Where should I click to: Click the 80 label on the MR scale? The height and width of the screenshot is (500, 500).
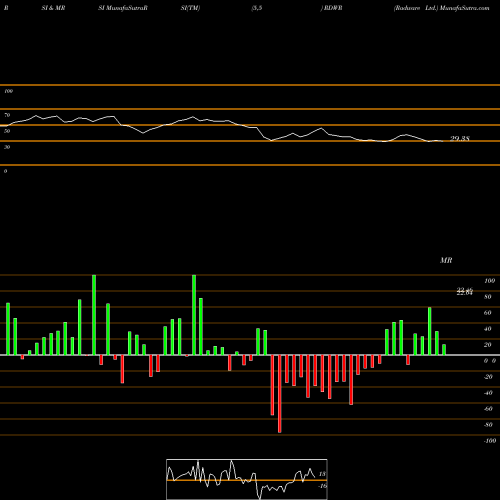(487, 297)
